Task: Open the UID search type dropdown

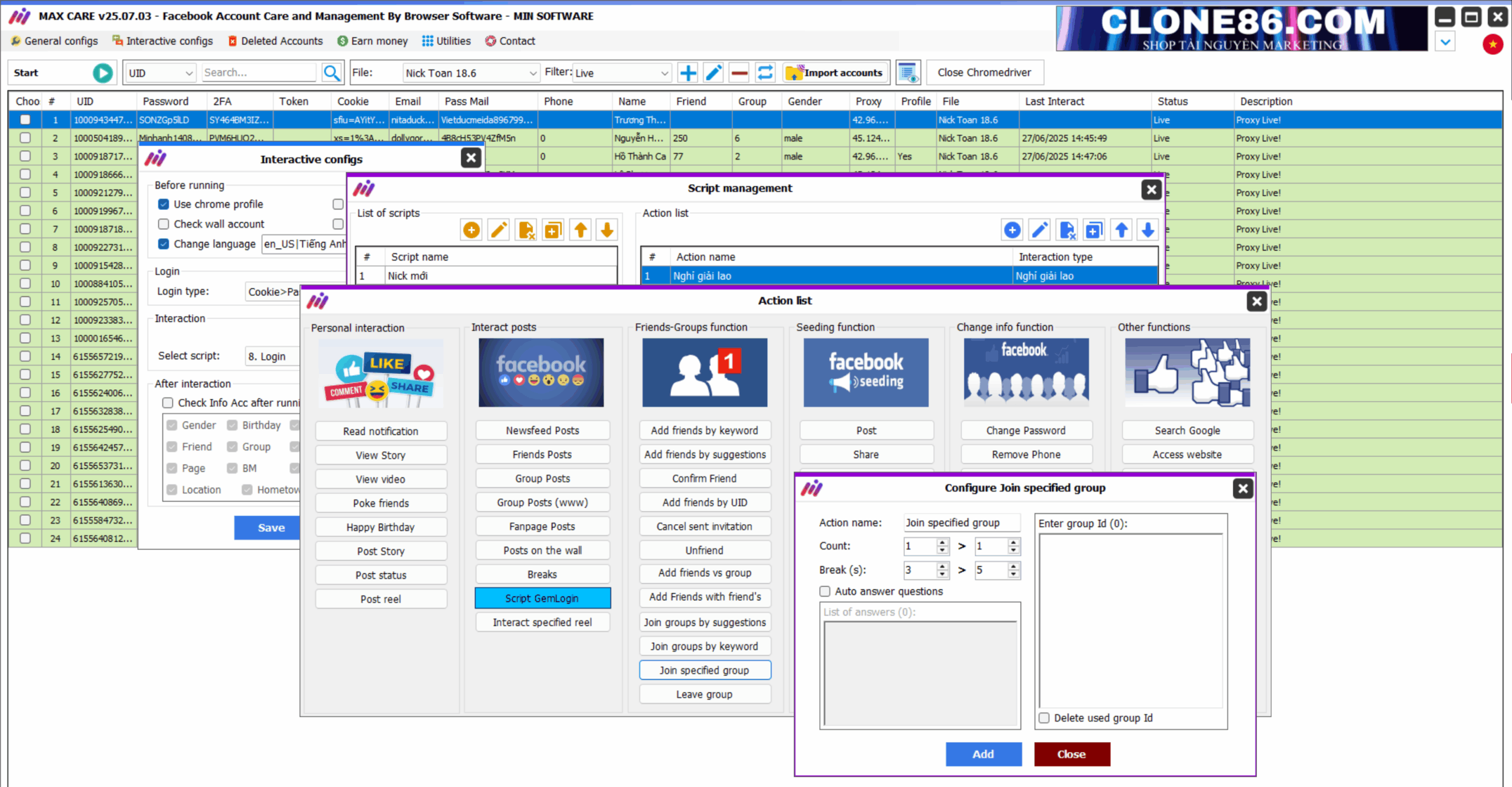Action: point(161,73)
